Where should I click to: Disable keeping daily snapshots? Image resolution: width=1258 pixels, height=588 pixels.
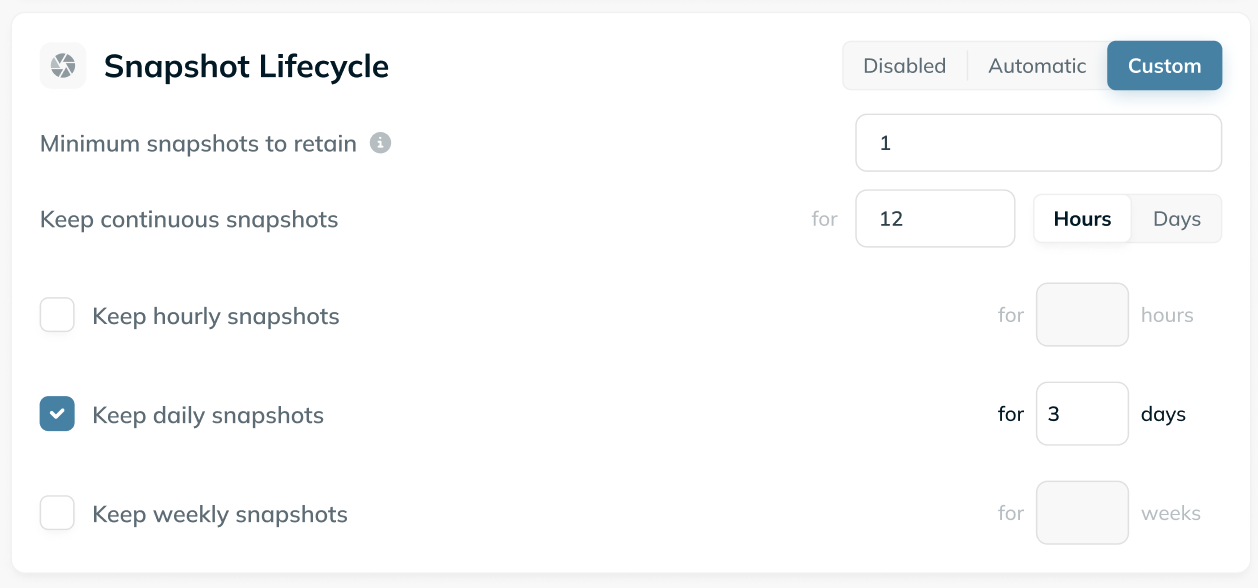57,413
